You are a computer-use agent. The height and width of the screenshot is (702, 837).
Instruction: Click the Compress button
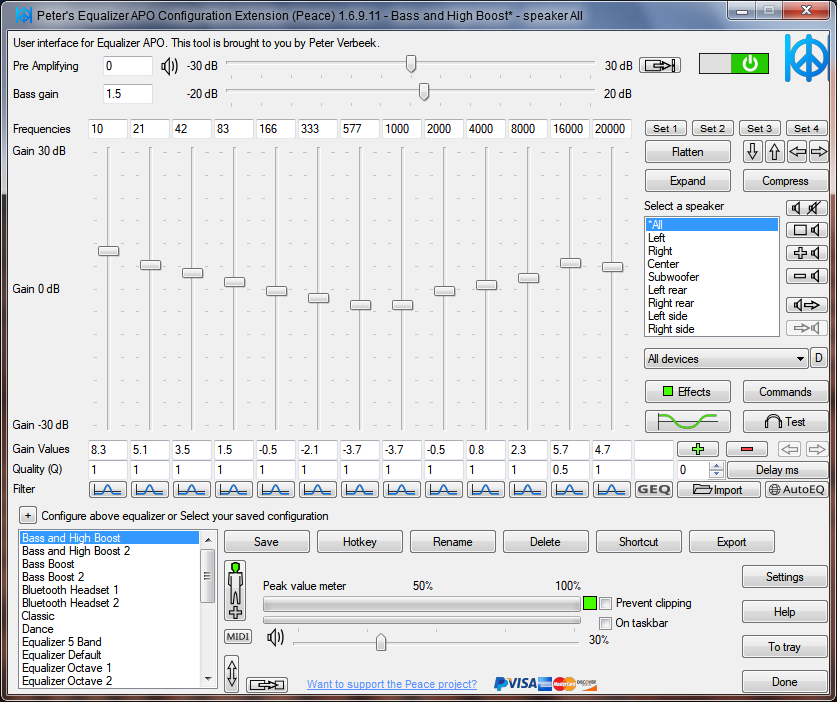(785, 181)
